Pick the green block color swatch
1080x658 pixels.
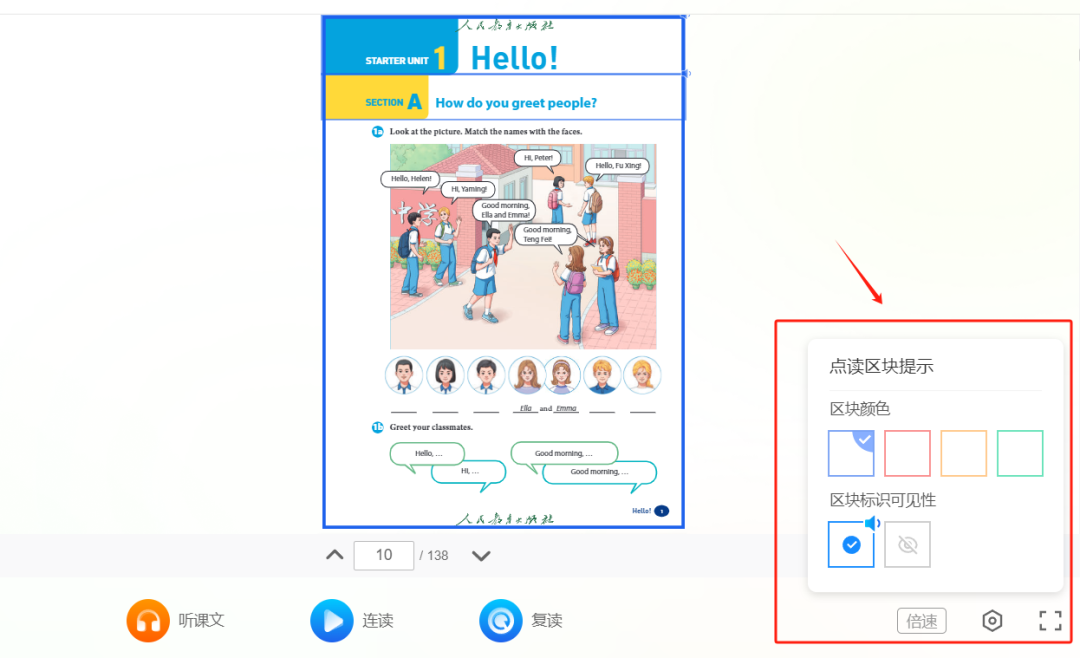coord(1020,453)
